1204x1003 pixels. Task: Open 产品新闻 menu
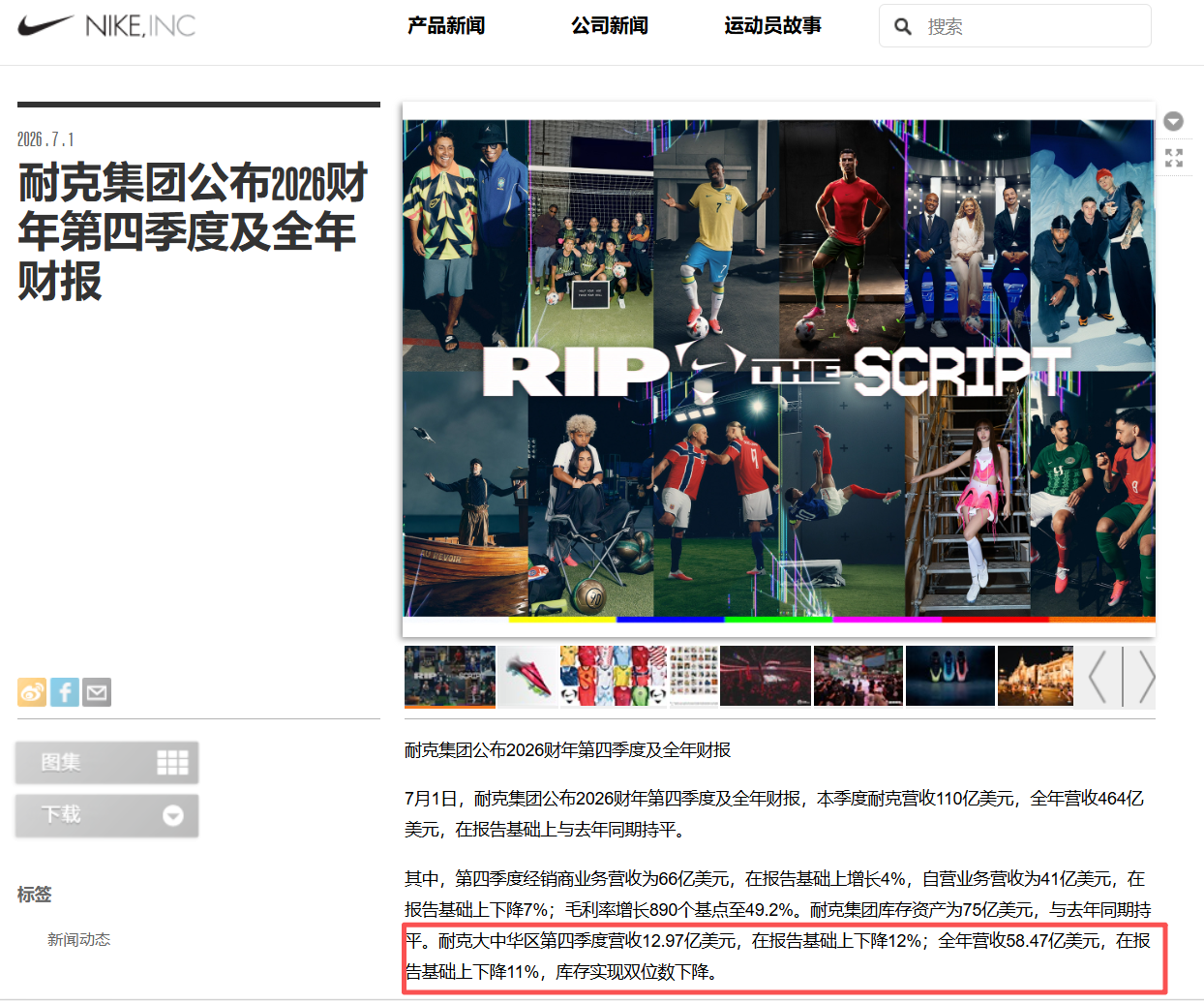pos(446,26)
